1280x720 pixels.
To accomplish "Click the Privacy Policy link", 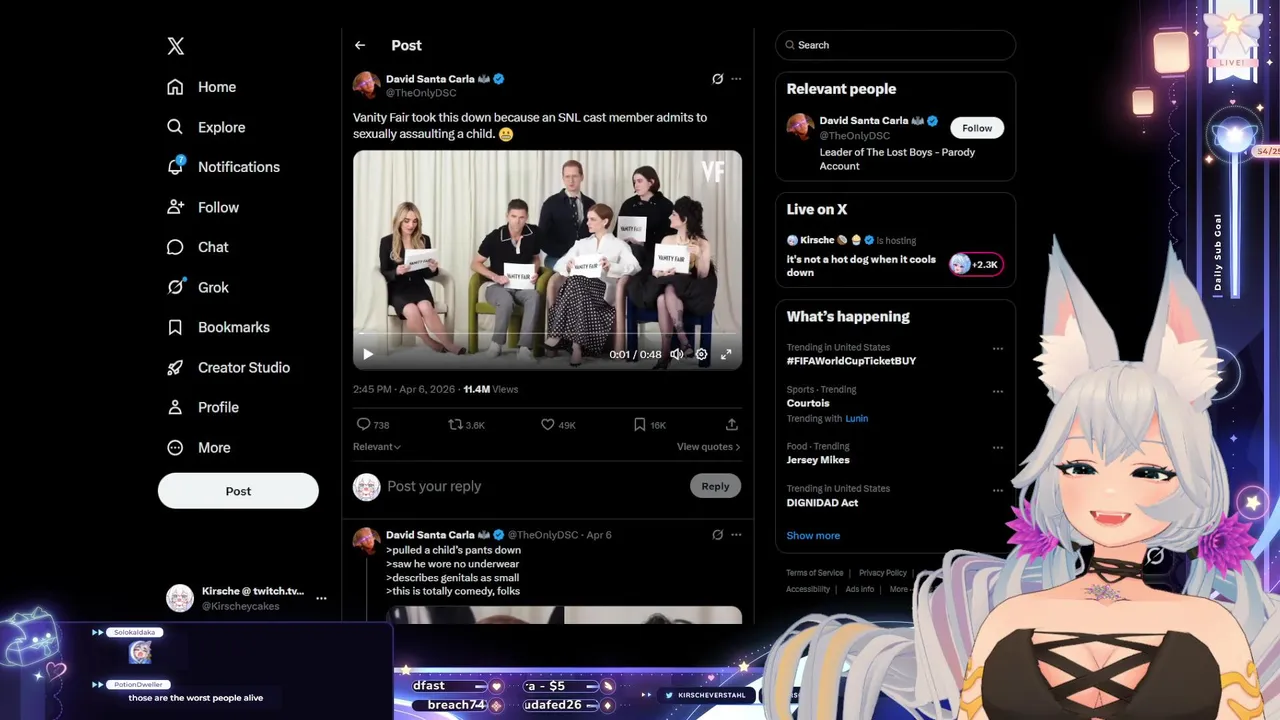I will 883,573.
